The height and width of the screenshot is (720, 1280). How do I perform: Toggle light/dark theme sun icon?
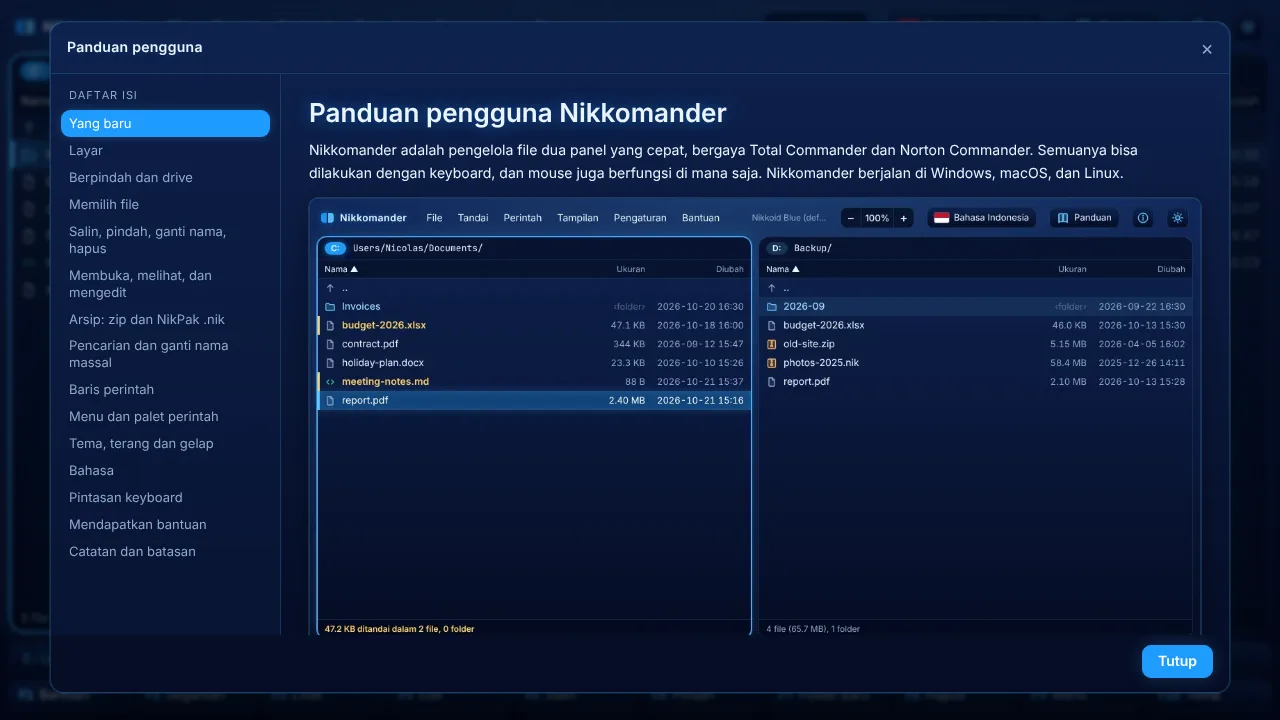click(x=1177, y=218)
